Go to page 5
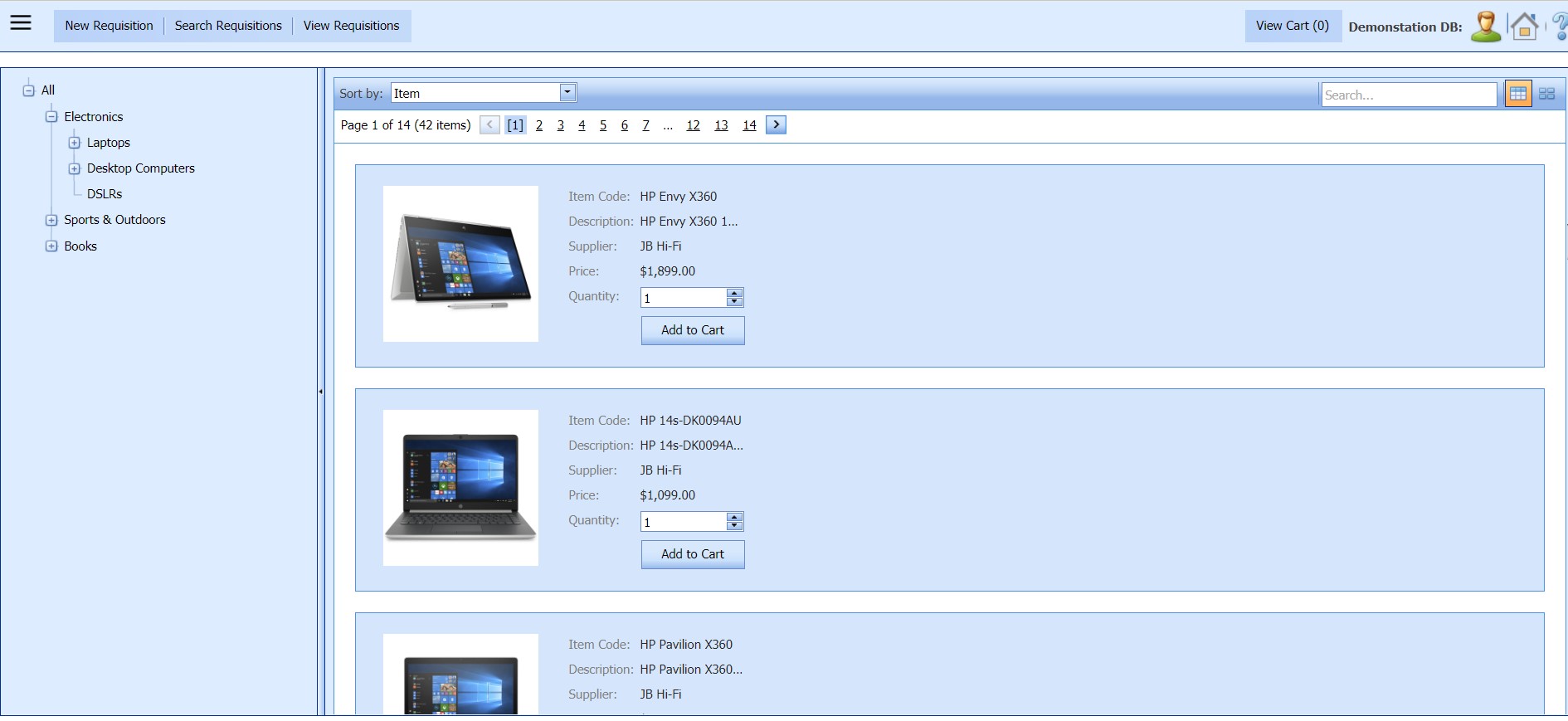The height and width of the screenshot is (721, 1568). (603, 125)
